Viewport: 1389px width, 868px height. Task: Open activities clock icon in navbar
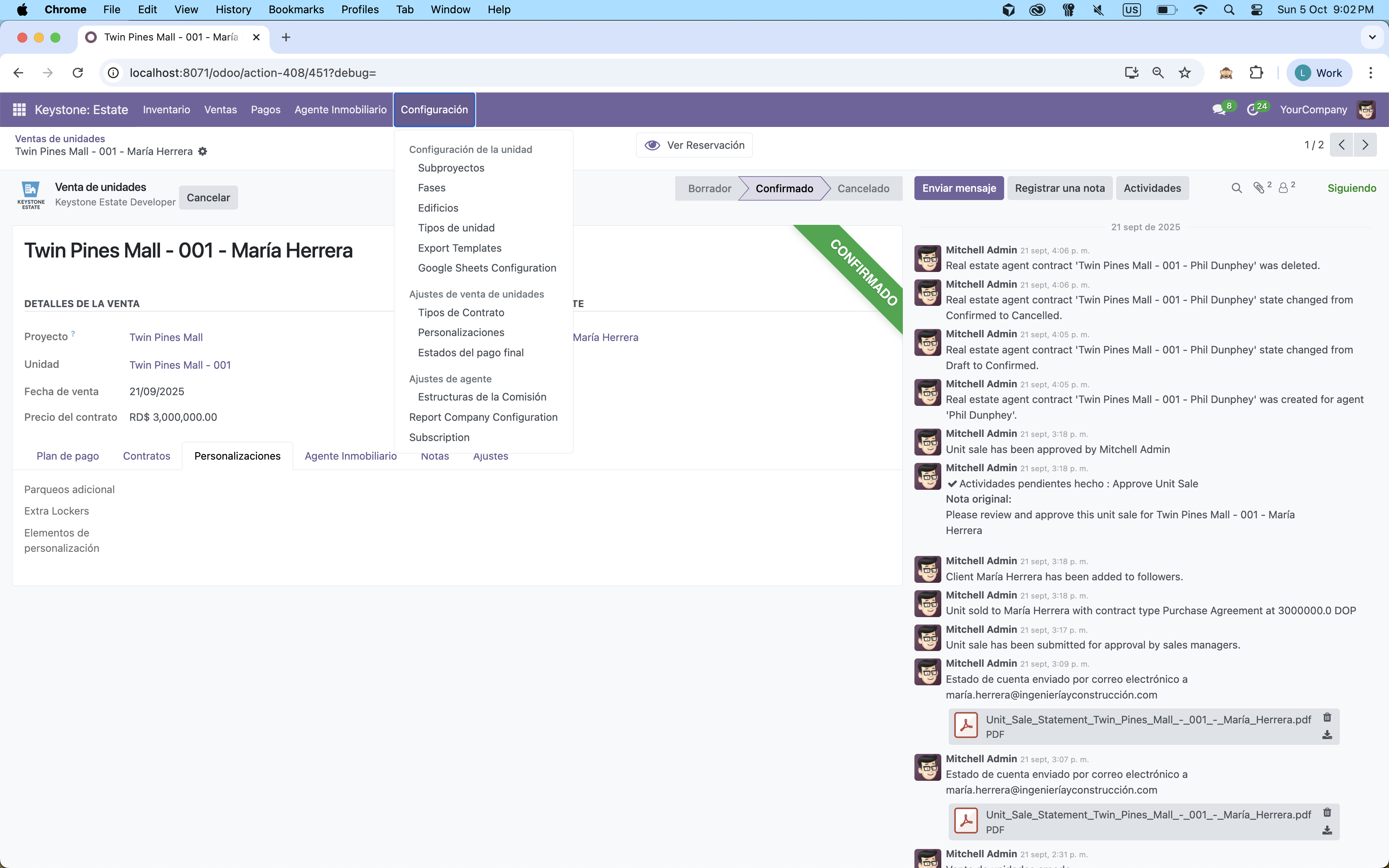[x=1253, y=110]
